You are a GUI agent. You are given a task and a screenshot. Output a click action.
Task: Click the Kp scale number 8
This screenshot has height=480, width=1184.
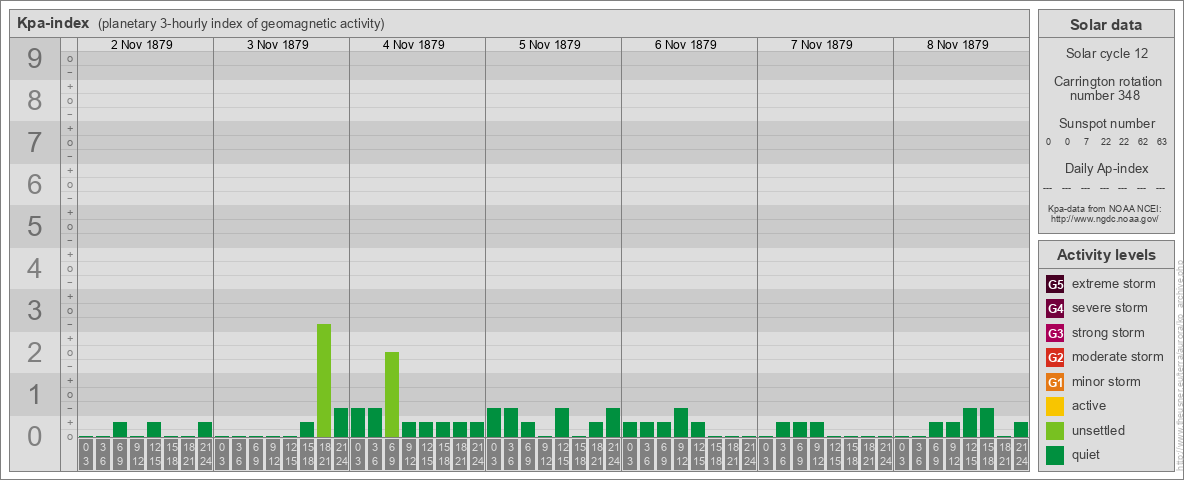[x=34, y=100]
